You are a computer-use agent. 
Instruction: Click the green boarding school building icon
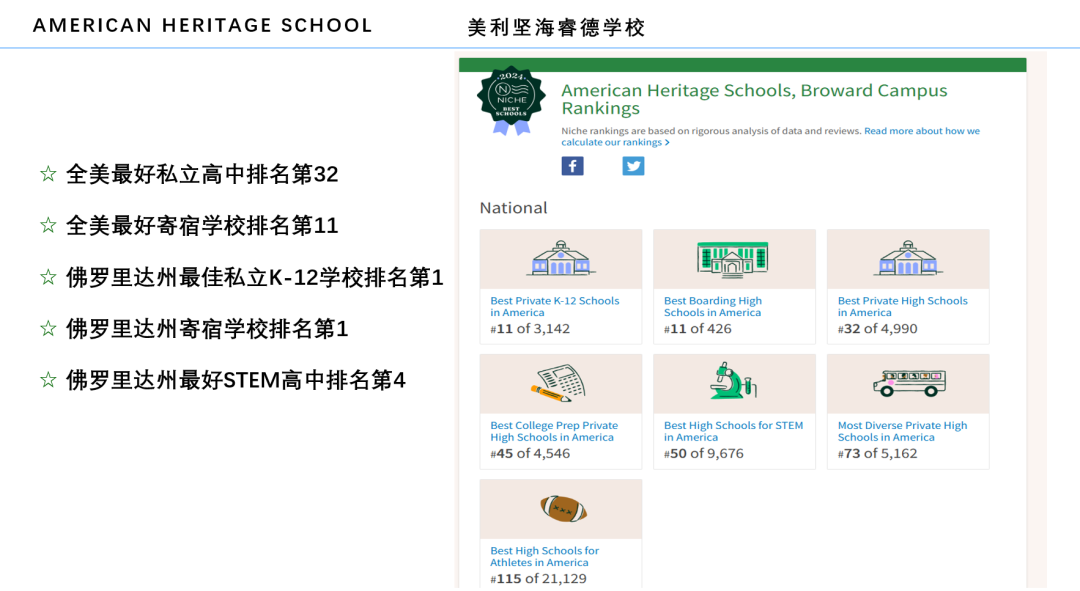tap(733, 259)
